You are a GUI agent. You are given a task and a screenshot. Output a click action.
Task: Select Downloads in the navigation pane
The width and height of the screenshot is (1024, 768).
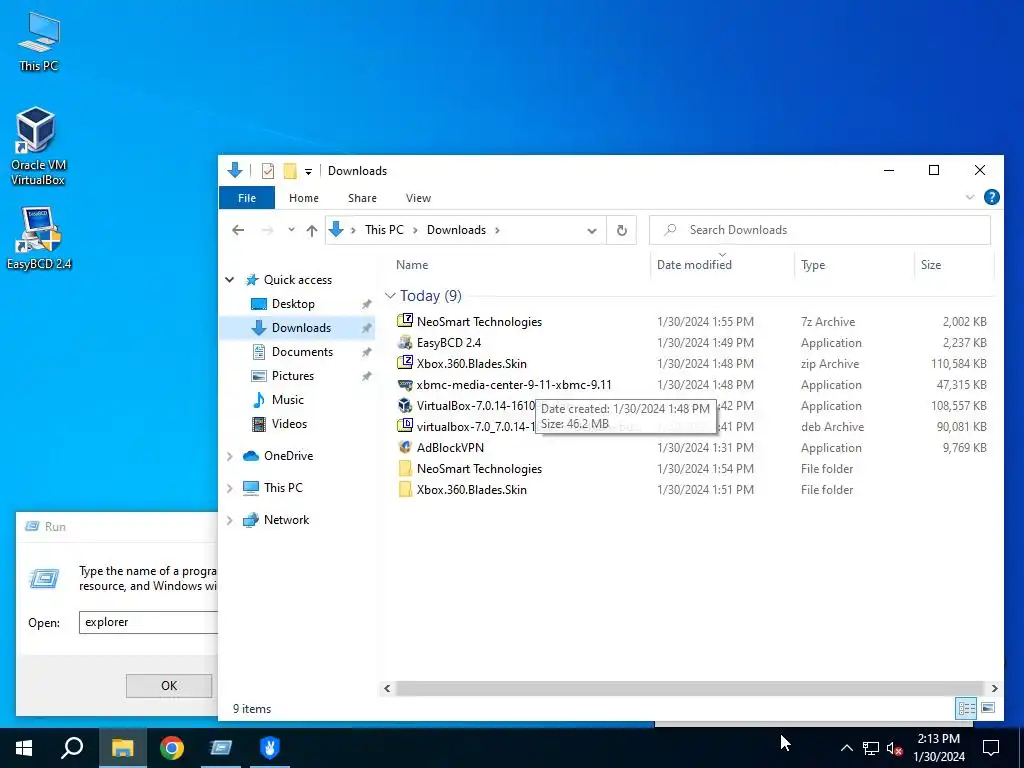pyautogui.click(x=301, y=328)
